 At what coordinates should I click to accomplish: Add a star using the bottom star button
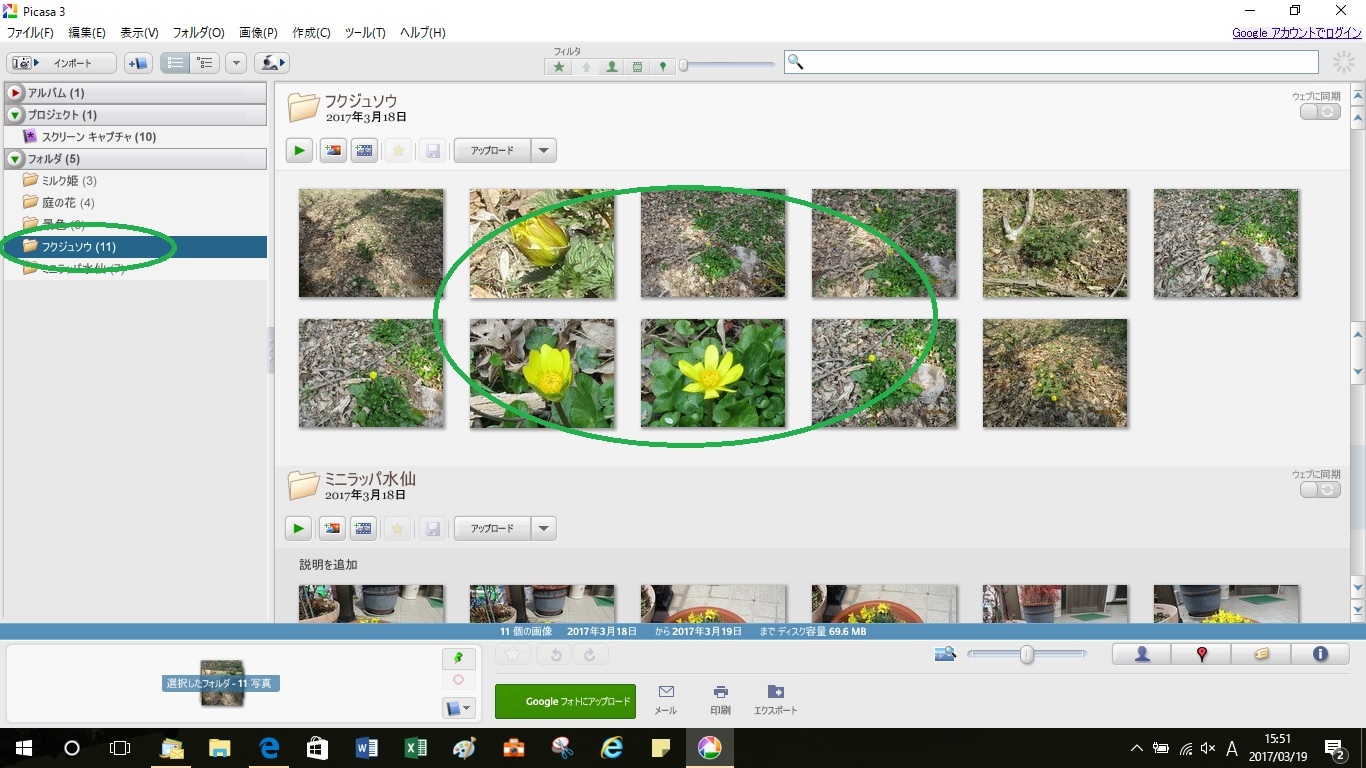coord(513,655)
